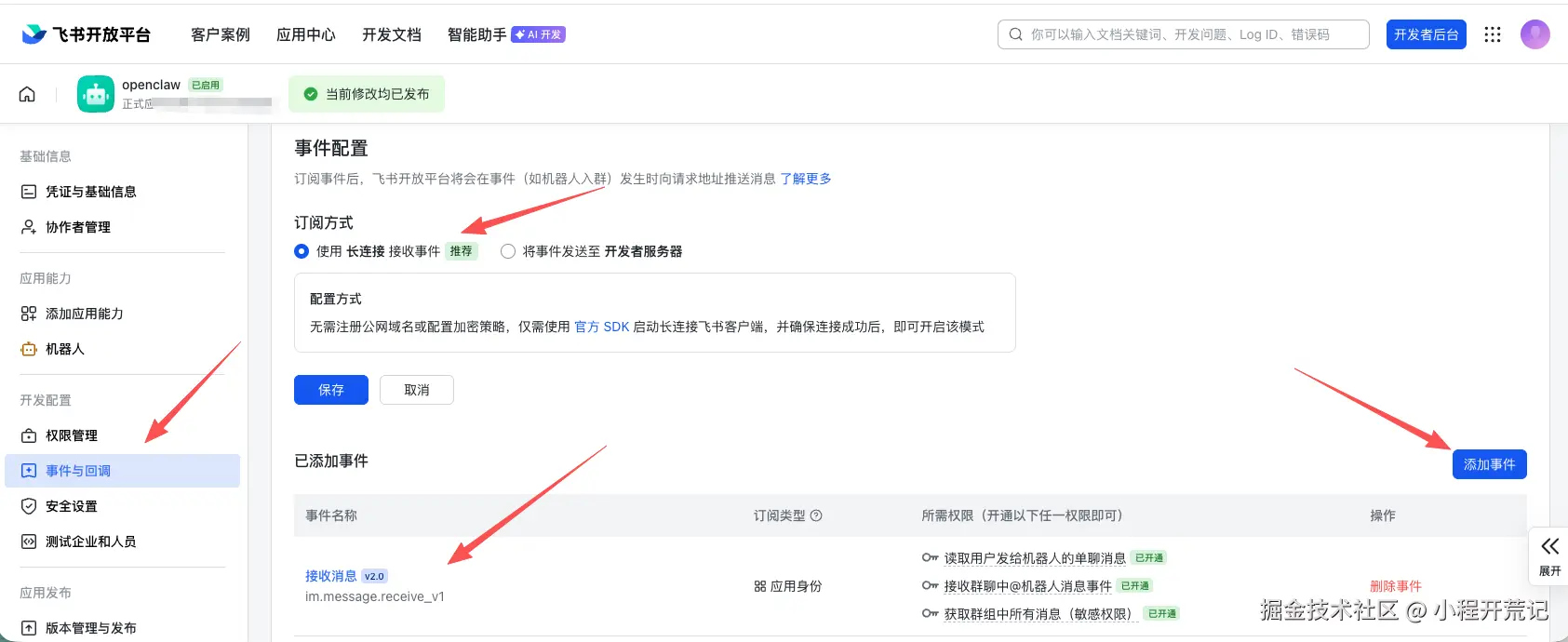Click 已开通 tag beside 获取群组中所有消息

click(x=1162, y=614)
